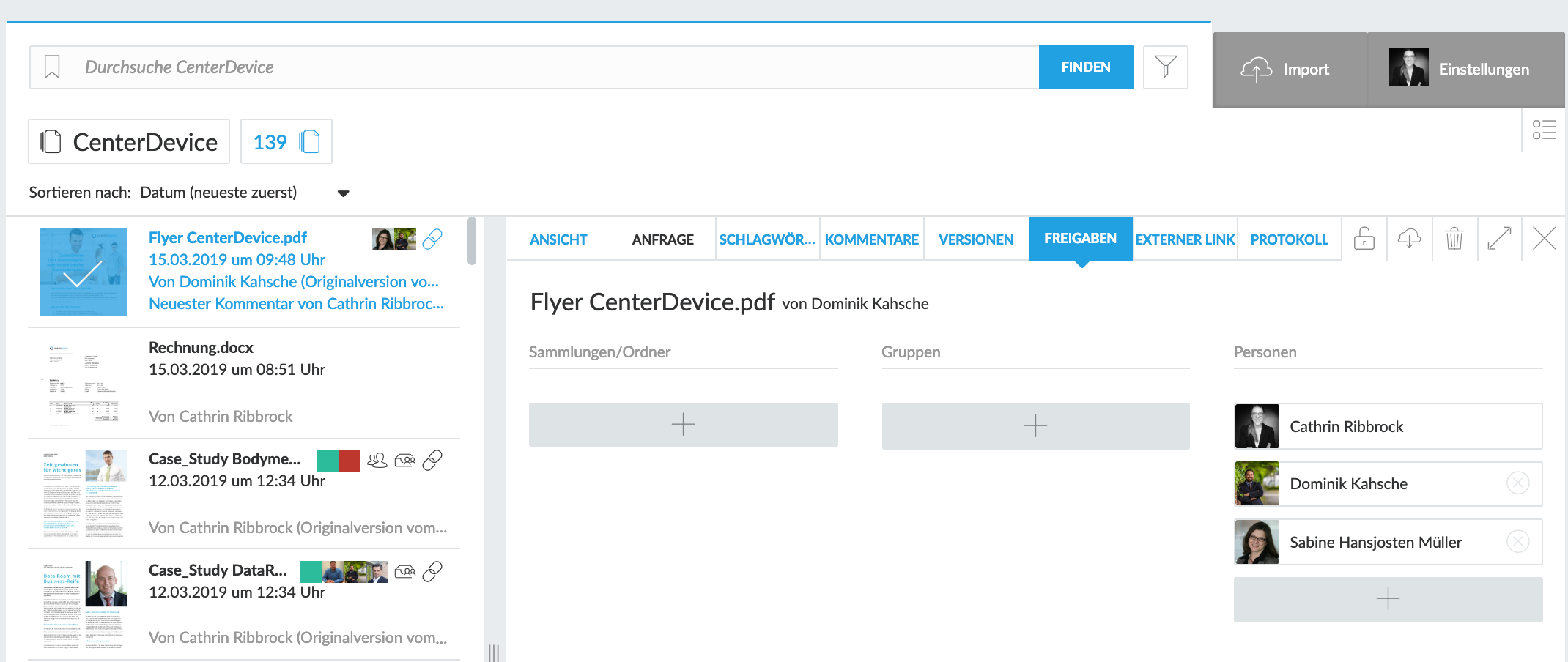Click the Cathrin Ribbrock person entry
Screen dimensions: 1568x662
[1388, 426]
